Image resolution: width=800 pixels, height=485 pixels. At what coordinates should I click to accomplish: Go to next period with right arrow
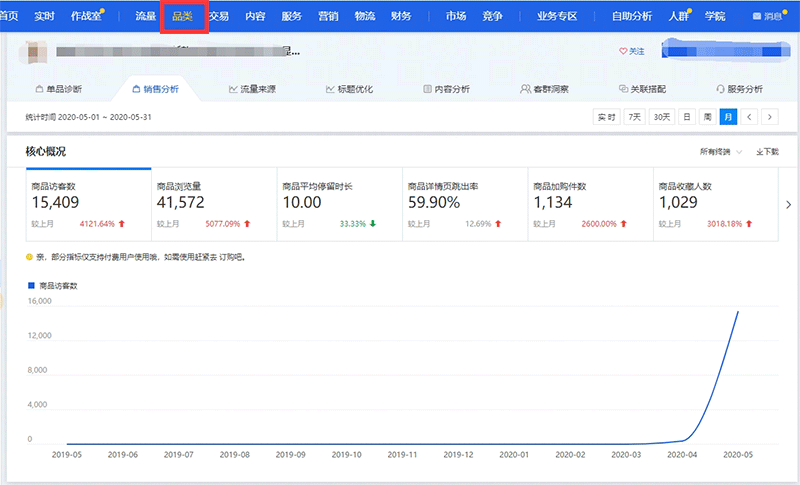click(x=770, y=117)
